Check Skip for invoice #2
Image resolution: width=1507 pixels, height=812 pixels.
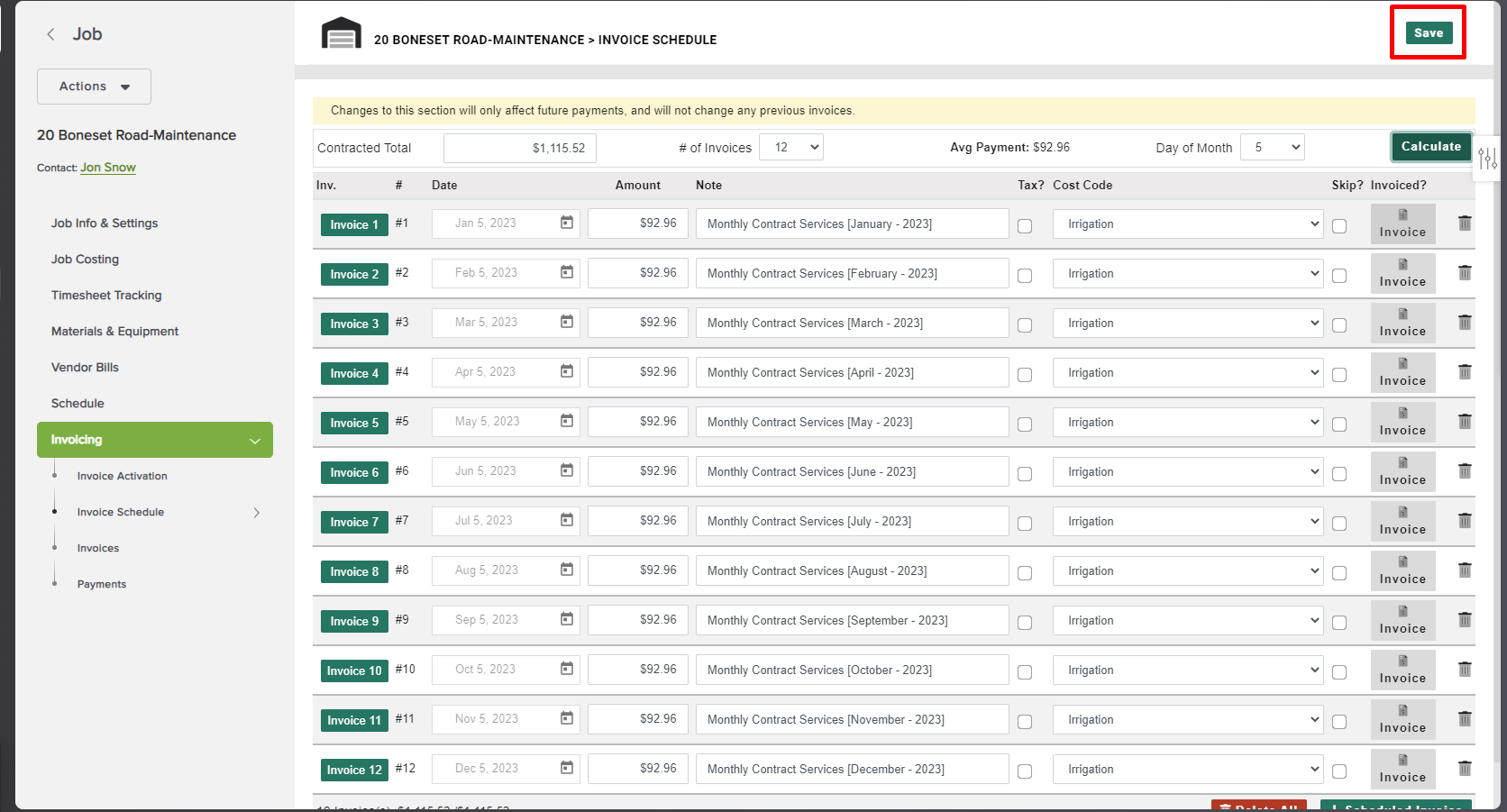[1339, 276]
